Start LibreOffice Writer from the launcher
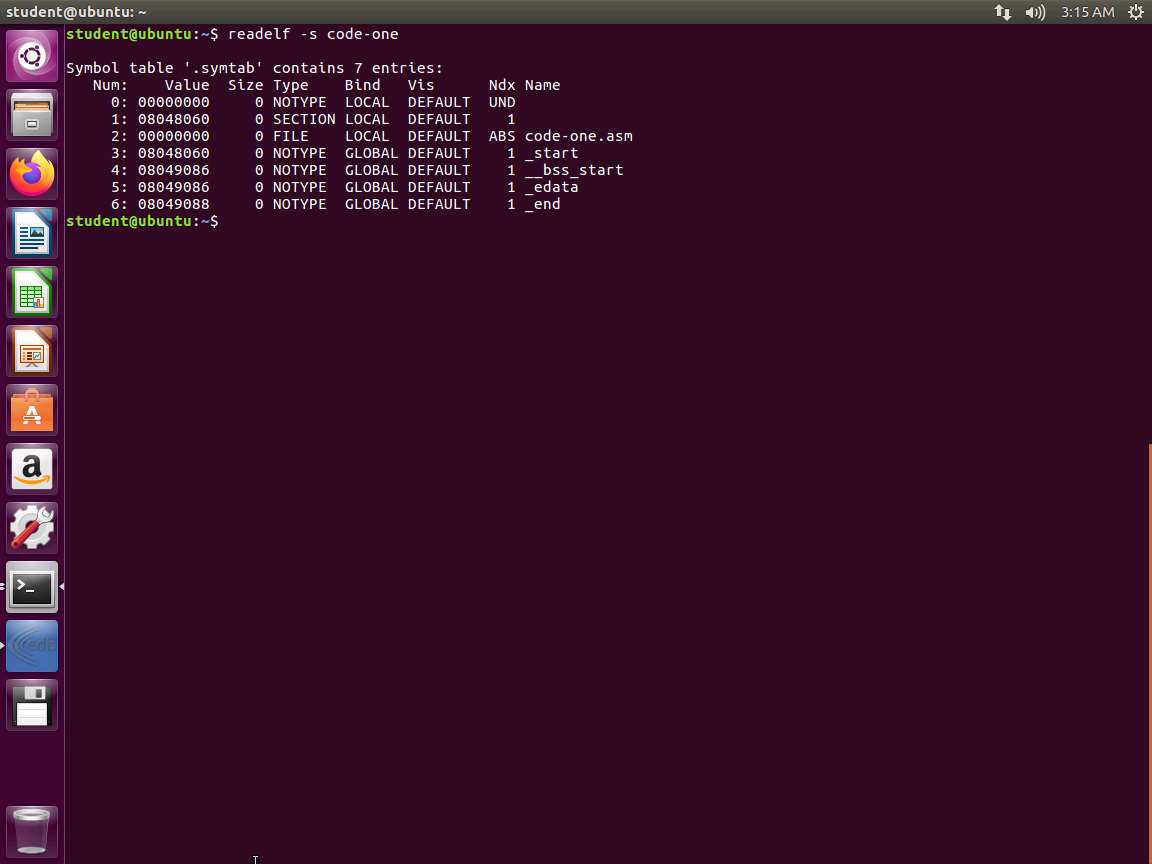This screenshot has height=864, width=1152. click(x=32, y=233)
